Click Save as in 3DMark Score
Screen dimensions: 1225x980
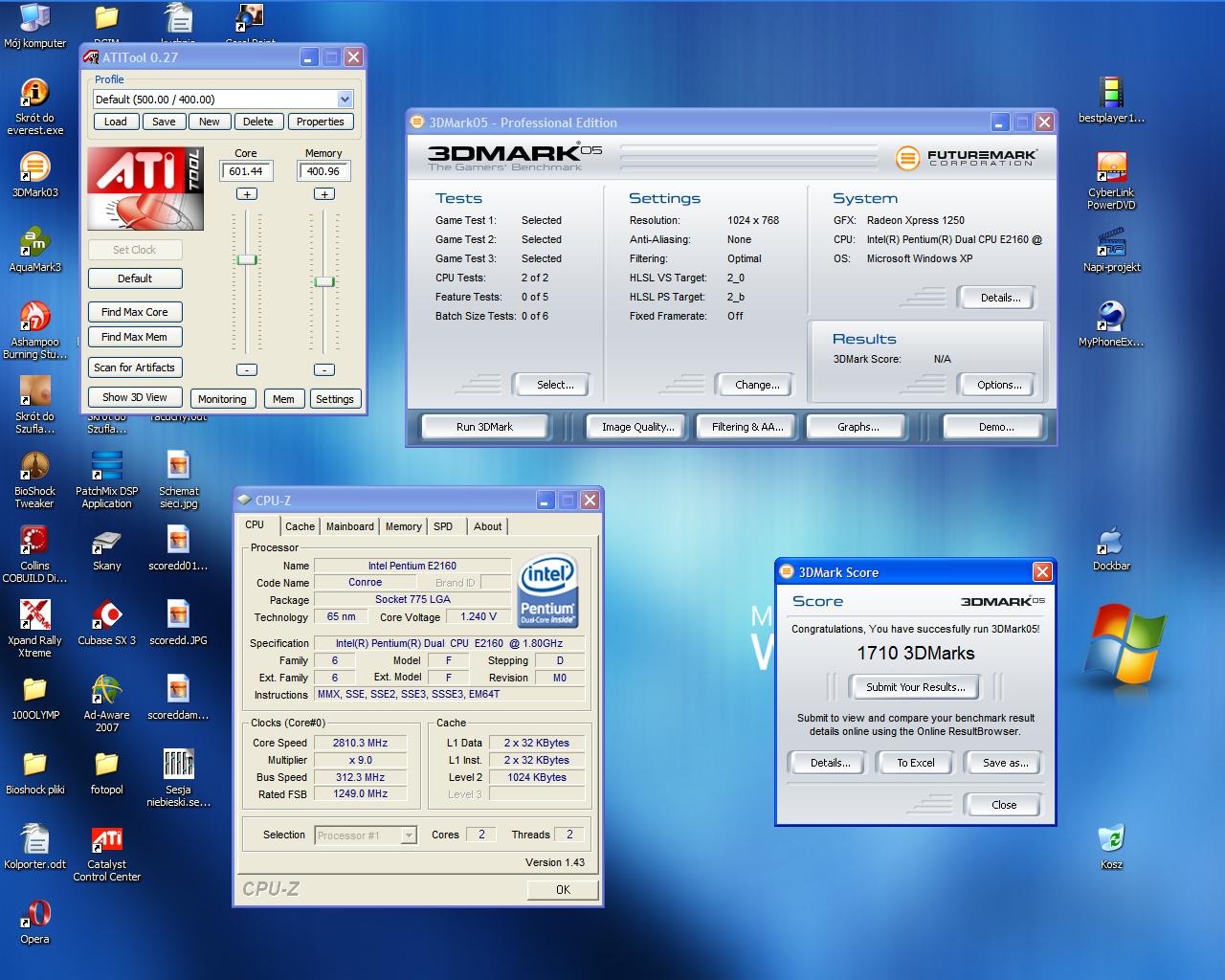coord(1006,763)
